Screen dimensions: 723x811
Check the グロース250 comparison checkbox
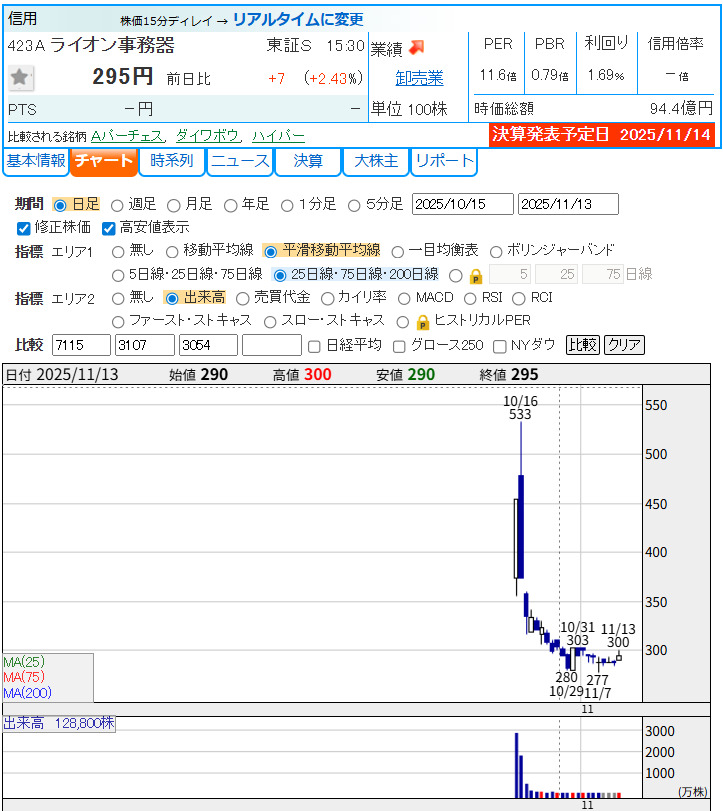click(x=399, y=347)
